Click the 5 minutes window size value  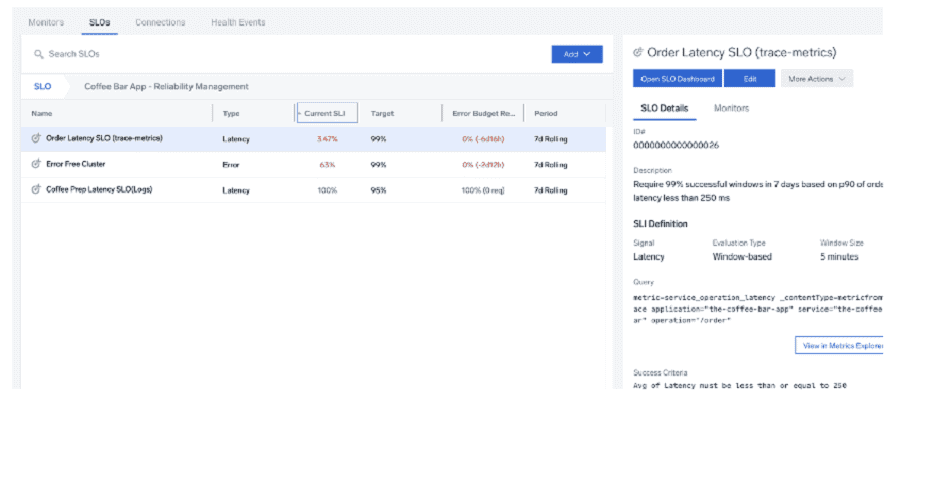[x=839, y=257]
